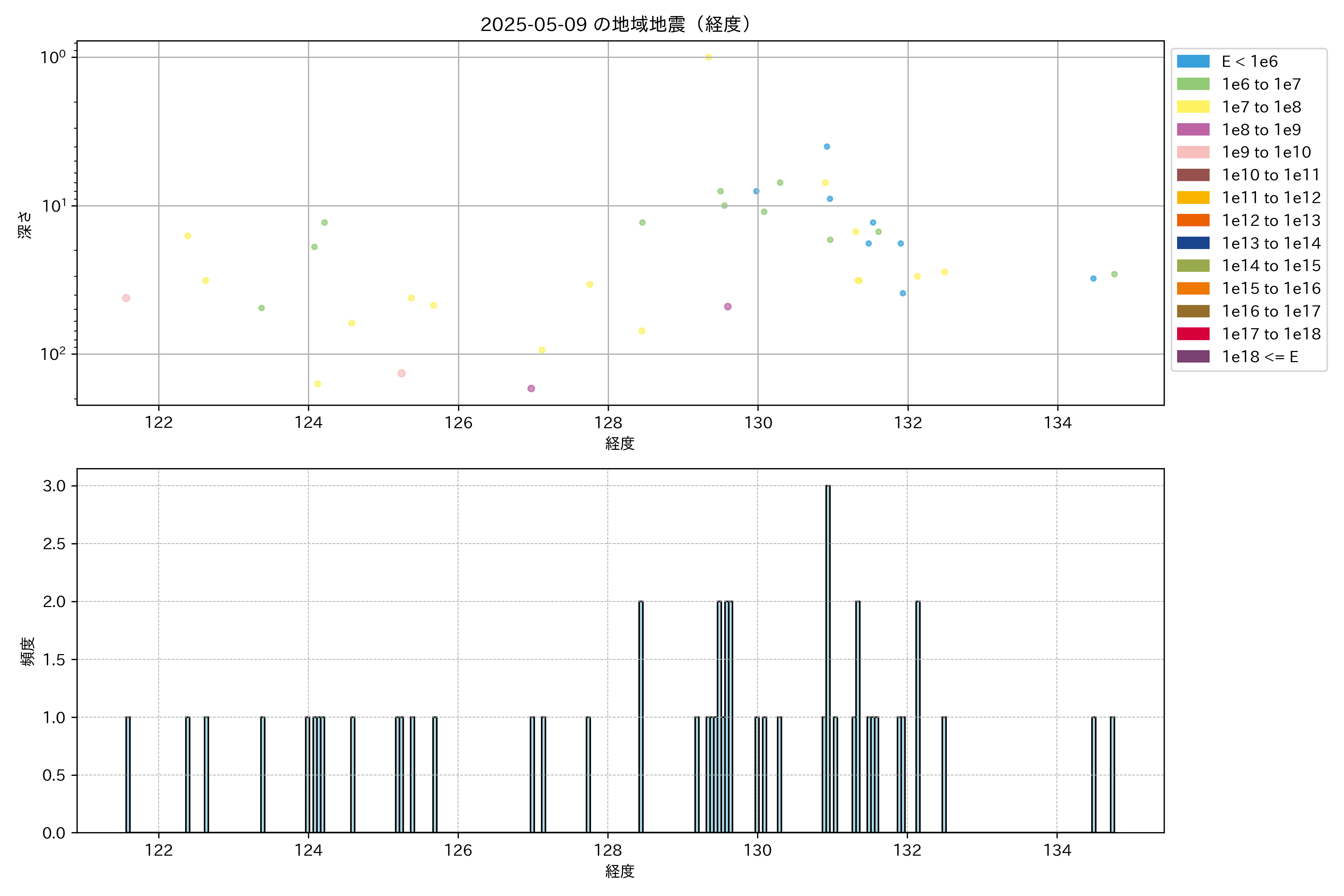Click the yellow scatter point at depth 10^0
1344x896 pixels.
tap(708, 57)
